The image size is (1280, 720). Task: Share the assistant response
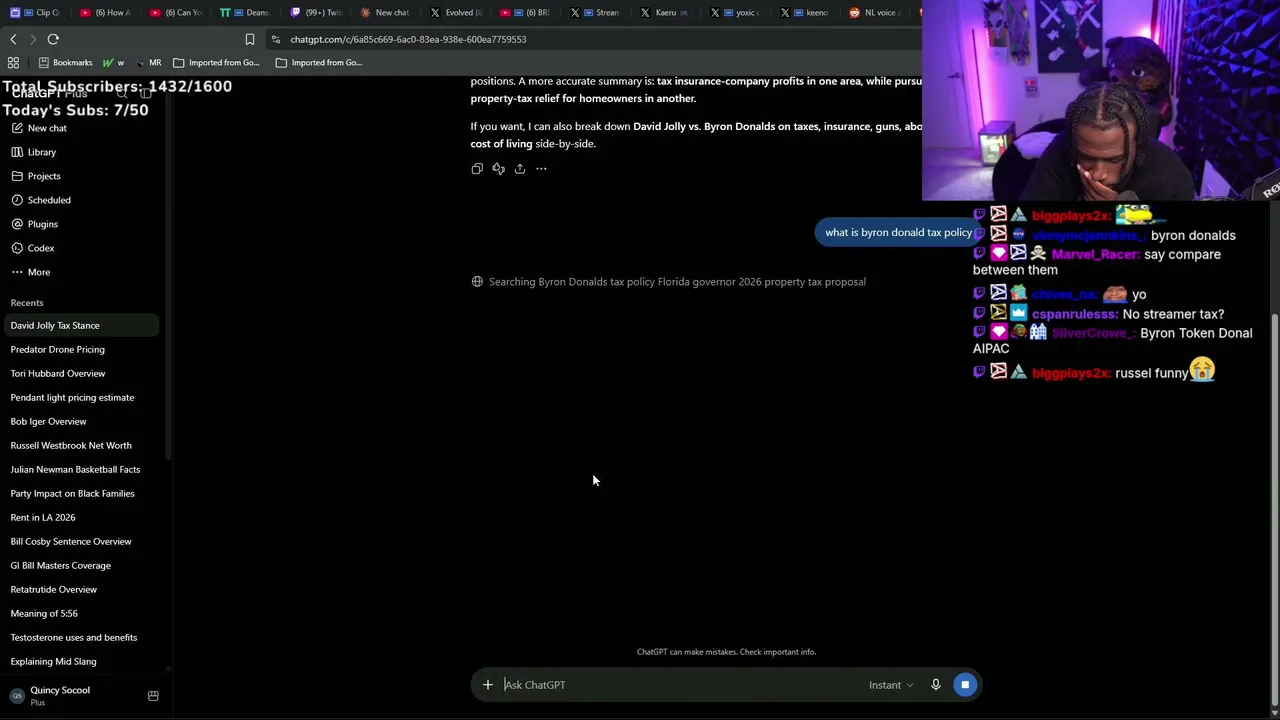pyautogui.click(x=520, y=169)
